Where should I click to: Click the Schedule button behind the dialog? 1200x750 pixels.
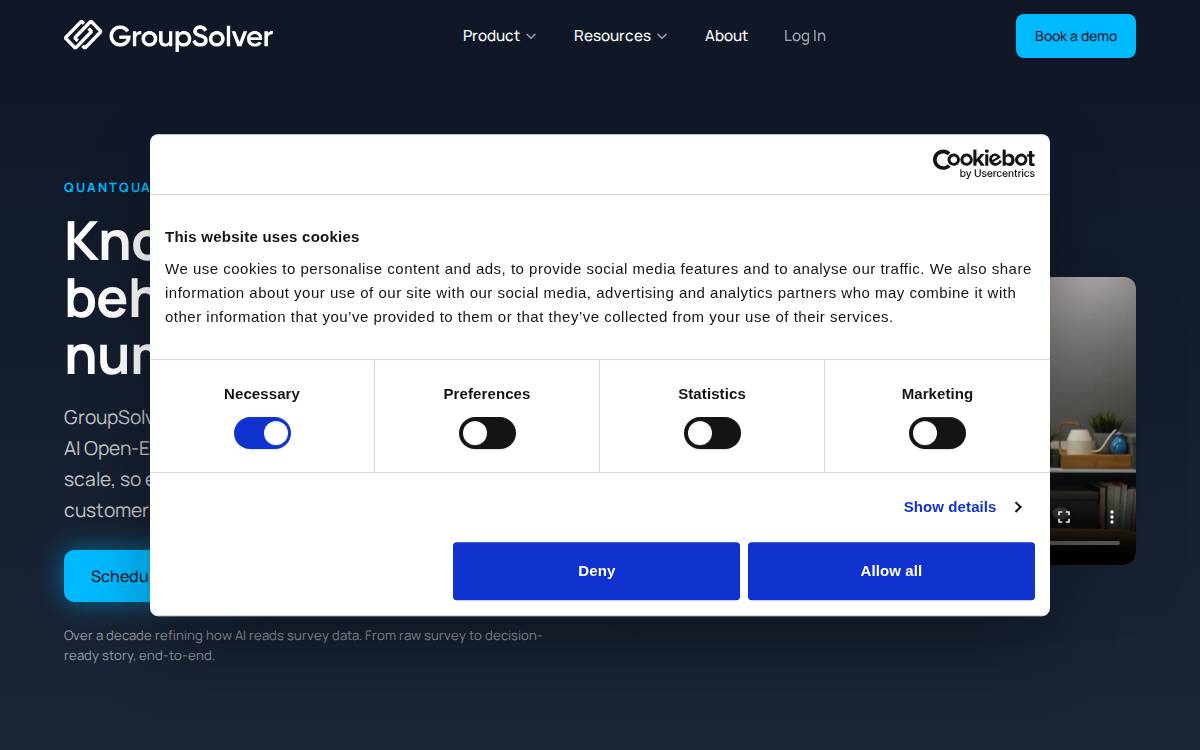(107, 576)
